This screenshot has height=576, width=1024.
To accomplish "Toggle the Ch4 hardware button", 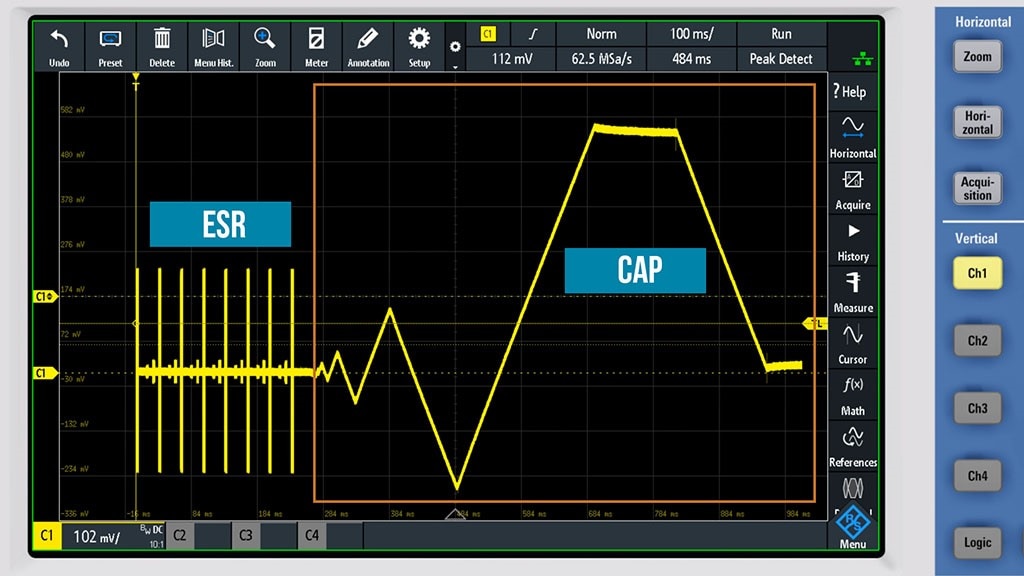I will (x=977, y=475).
